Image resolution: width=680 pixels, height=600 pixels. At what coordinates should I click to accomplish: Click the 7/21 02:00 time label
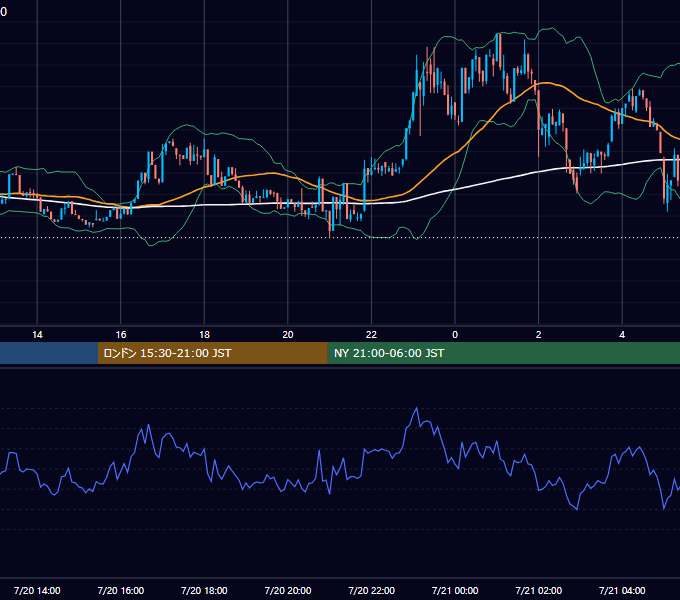point(539,590)
